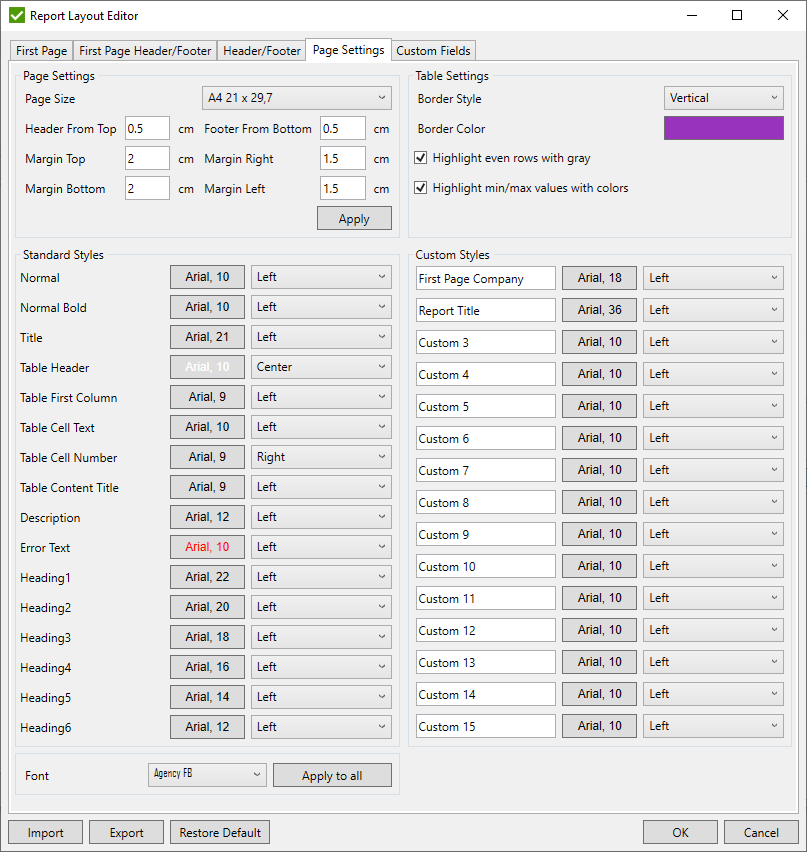The width and height of the screenshot is (807, 852).
Task: Click the Margin Top input field
Action: click(147, 159)
